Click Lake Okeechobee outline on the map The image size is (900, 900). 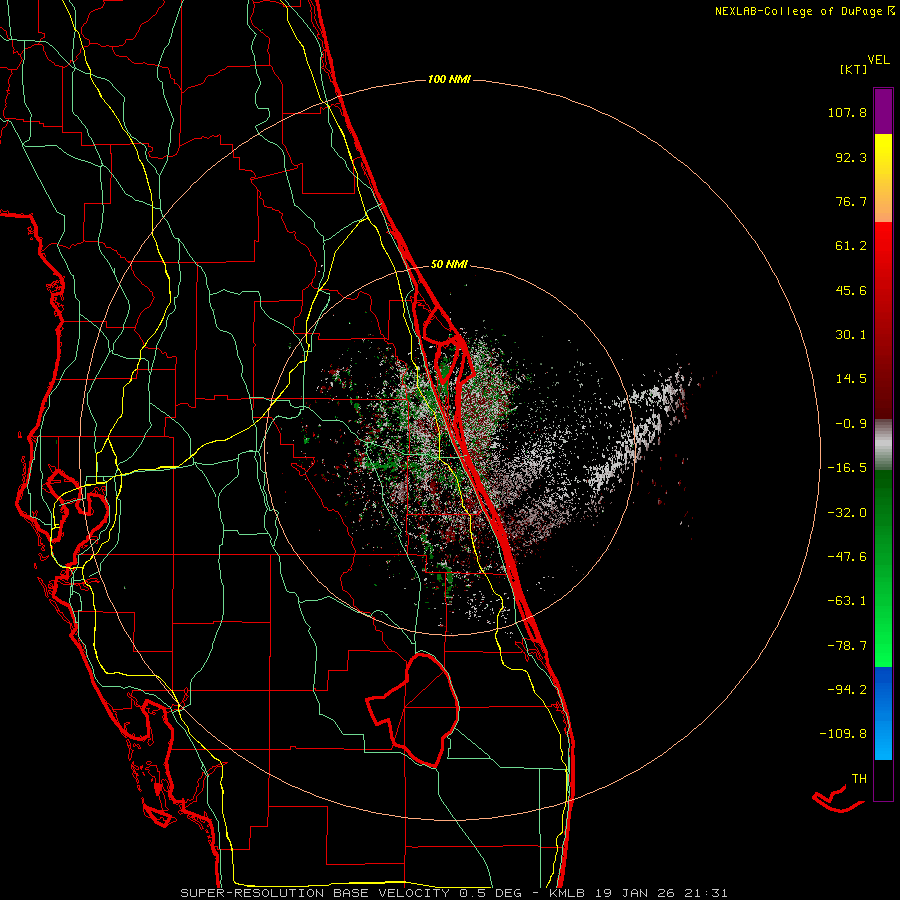point(413,709)
